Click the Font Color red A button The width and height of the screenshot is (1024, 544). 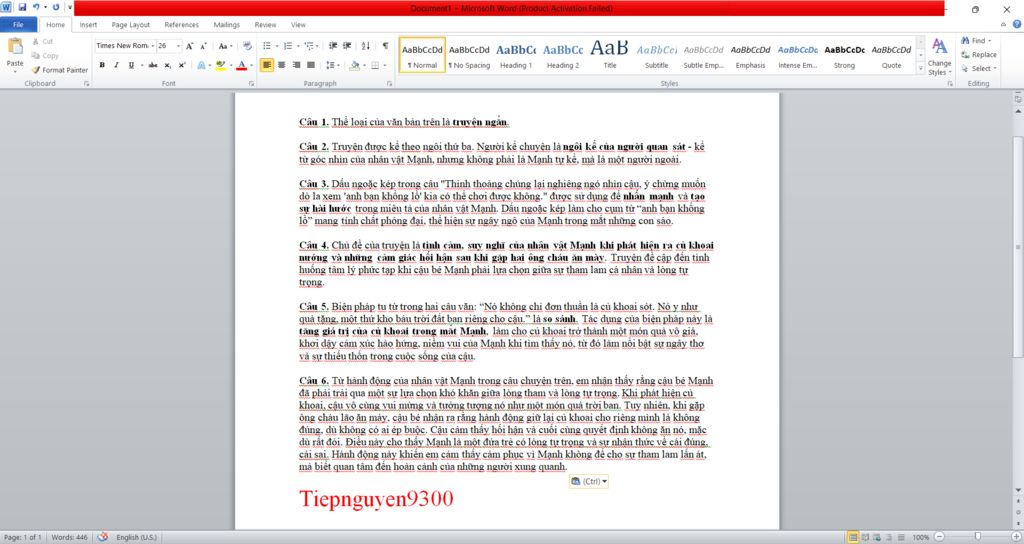pos(242,65)
